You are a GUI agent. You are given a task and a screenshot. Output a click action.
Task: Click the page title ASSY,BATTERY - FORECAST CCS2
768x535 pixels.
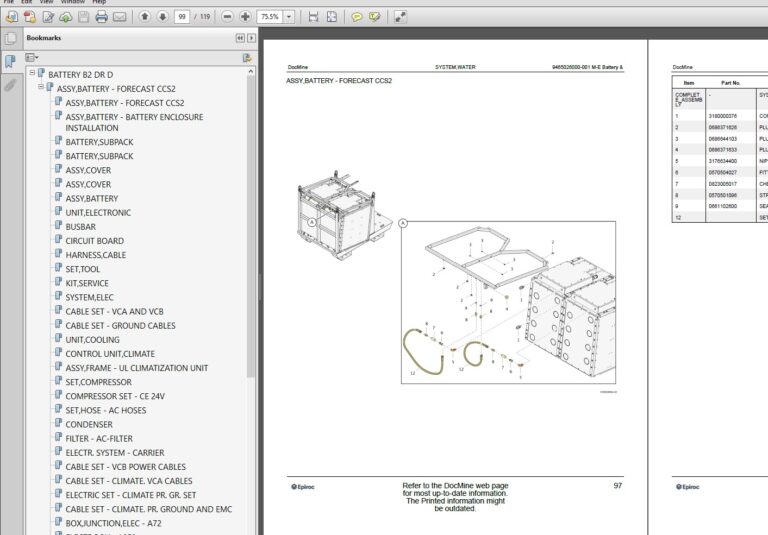click(x=339, y=81)
